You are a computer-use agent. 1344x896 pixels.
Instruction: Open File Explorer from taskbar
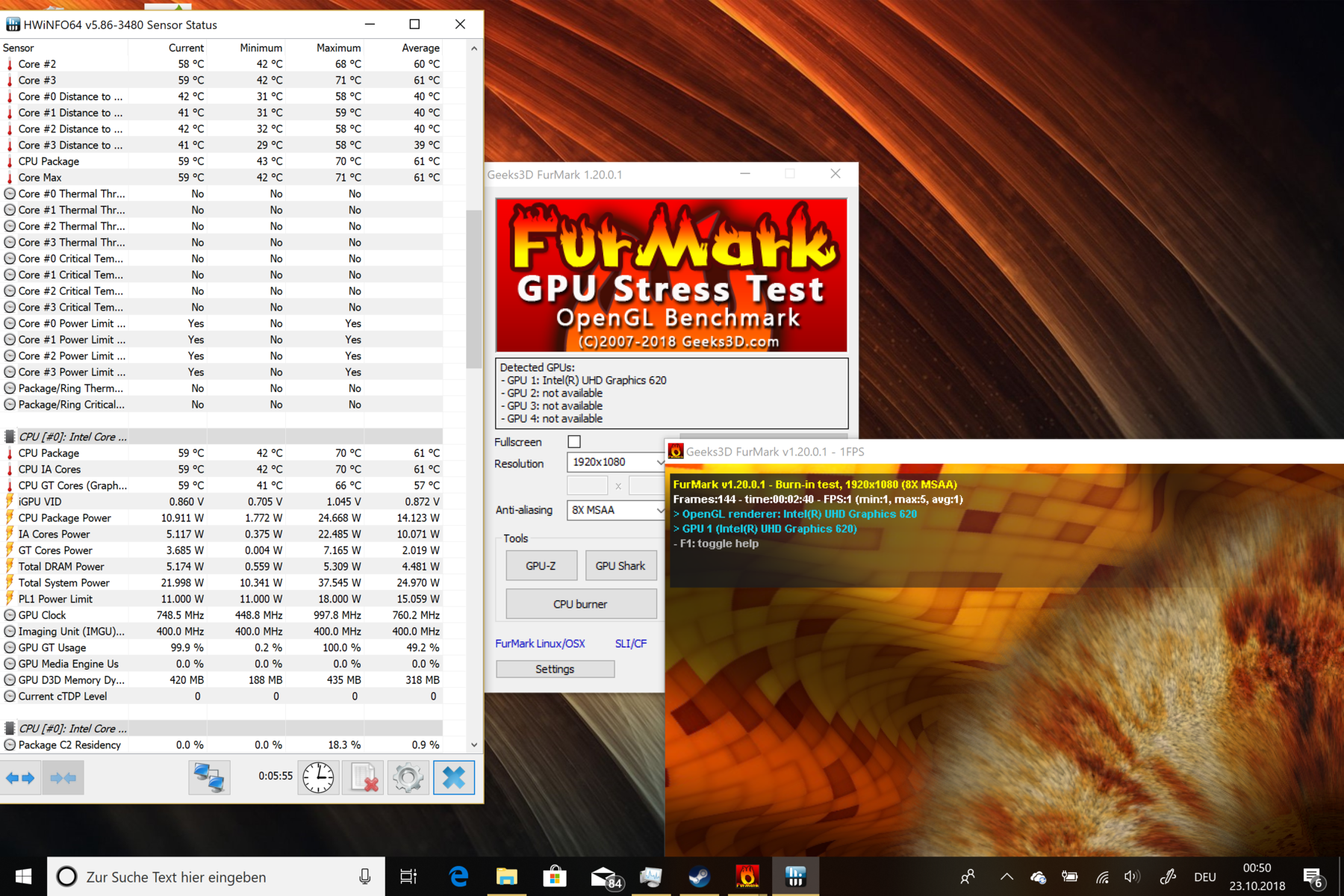click(506, 877)
